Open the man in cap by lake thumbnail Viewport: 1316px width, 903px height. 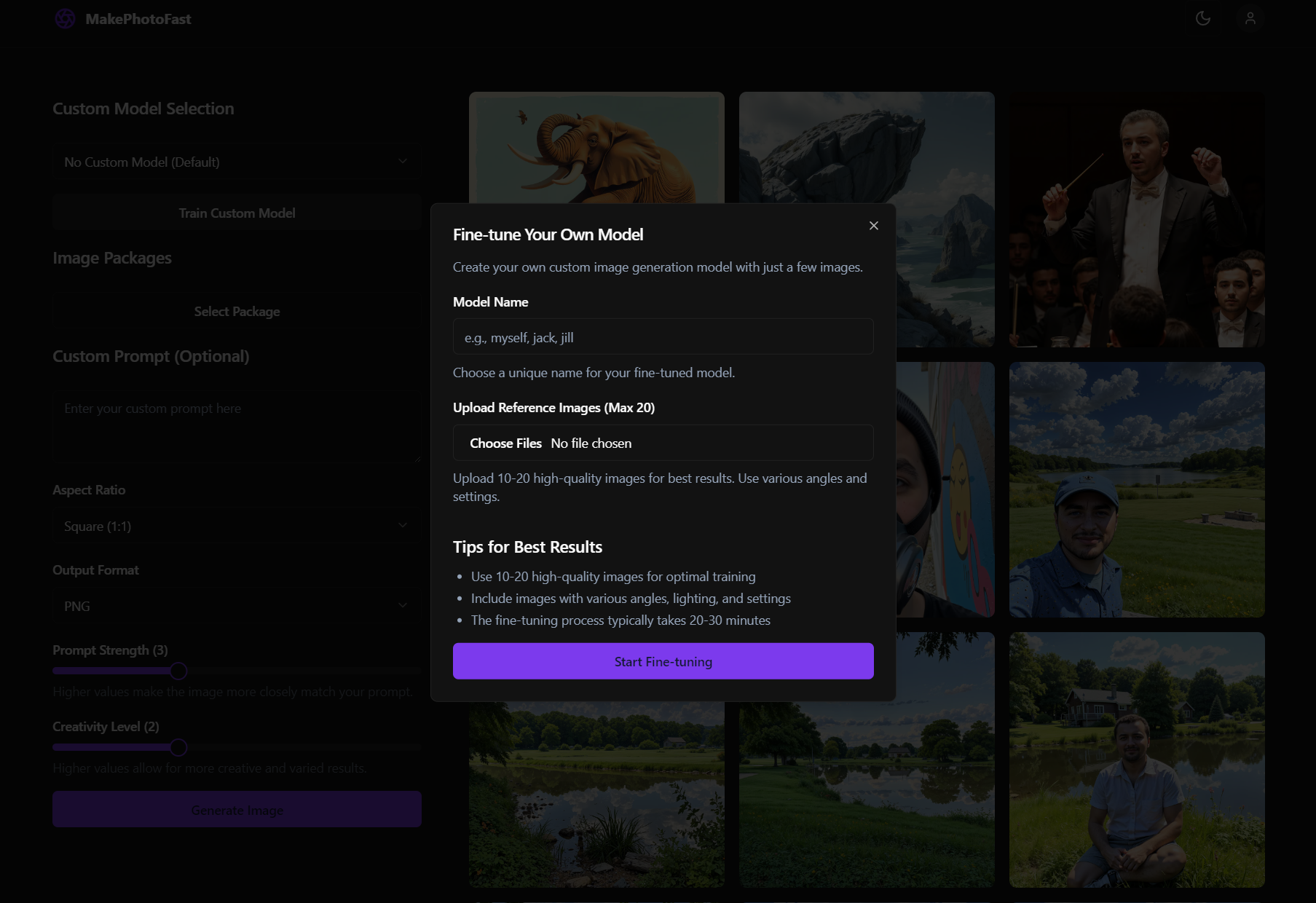click(x=1137, y=489)
